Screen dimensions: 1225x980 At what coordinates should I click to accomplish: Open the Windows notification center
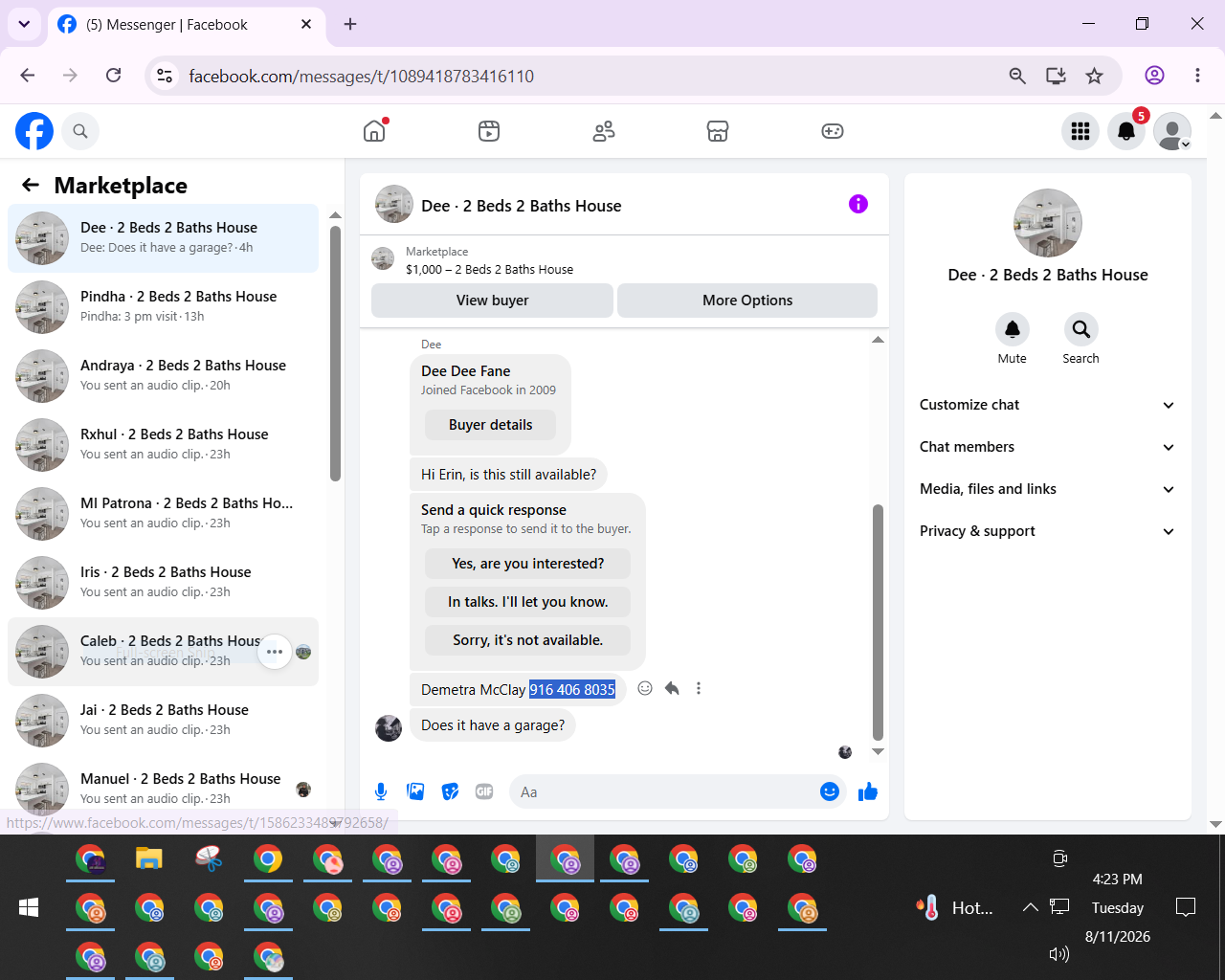(x=1186, y=907)
